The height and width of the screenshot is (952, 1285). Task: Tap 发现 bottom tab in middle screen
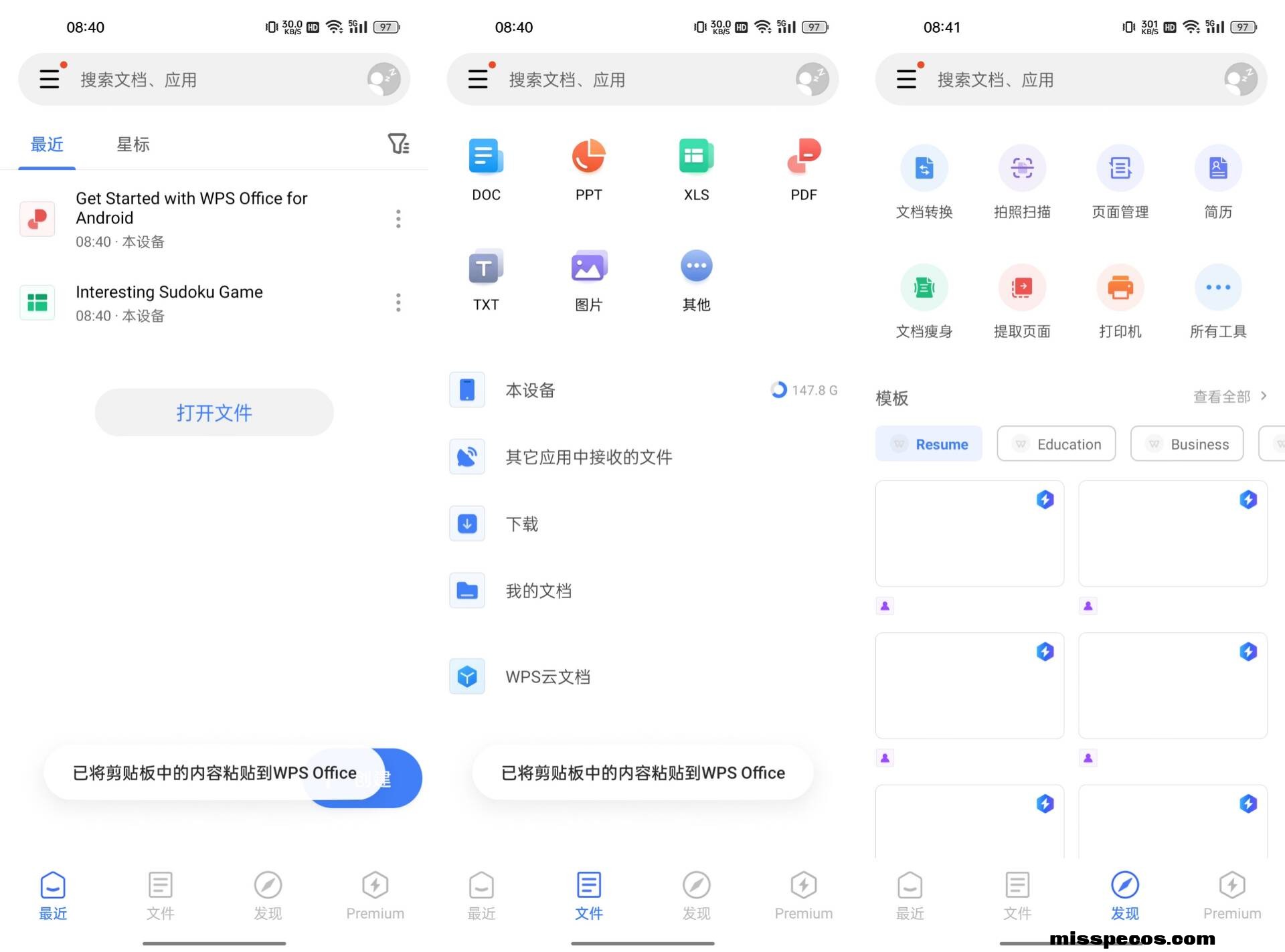(x=696, y=895)
